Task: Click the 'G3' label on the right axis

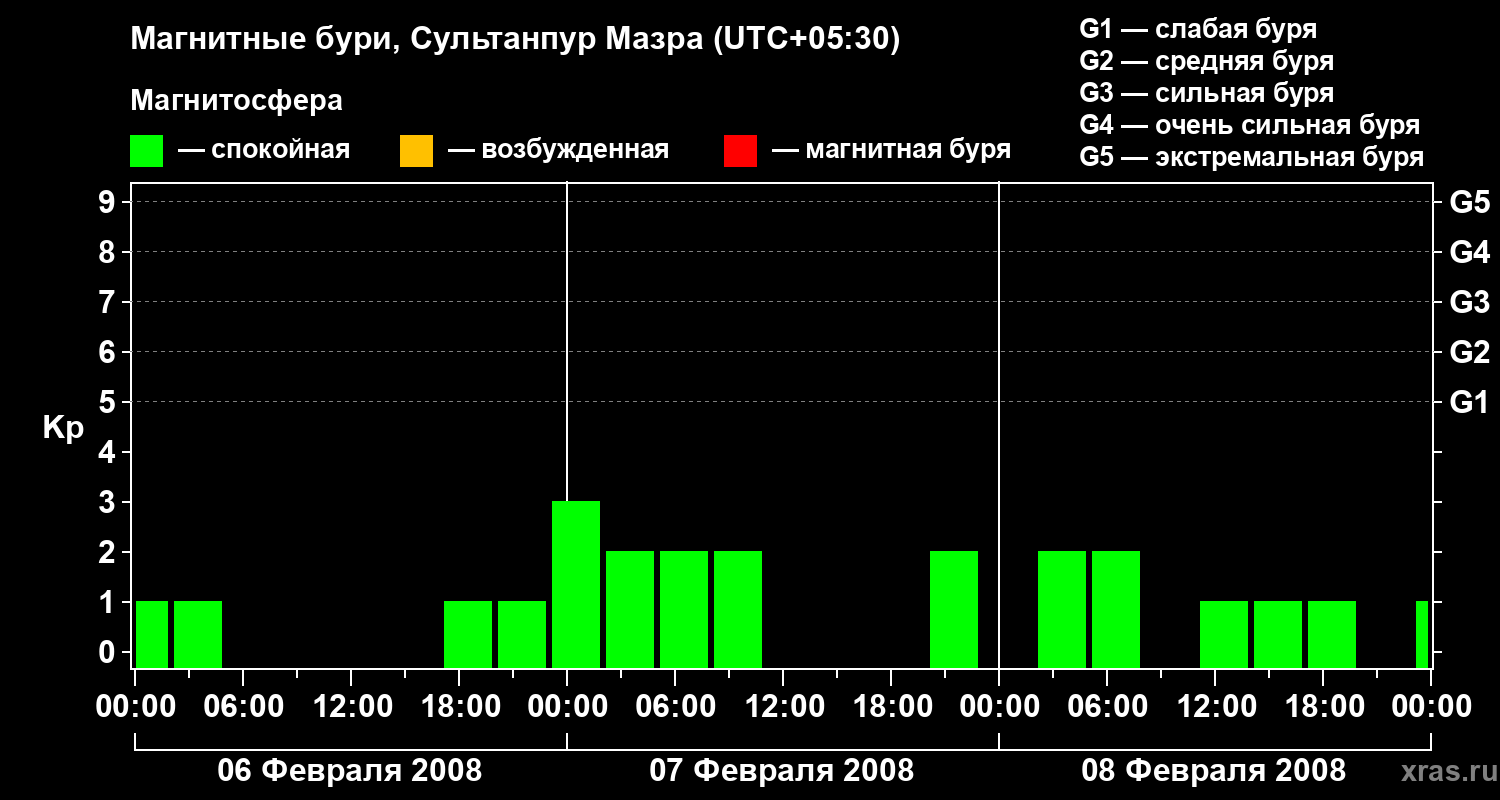Action: click(1469, 302)
